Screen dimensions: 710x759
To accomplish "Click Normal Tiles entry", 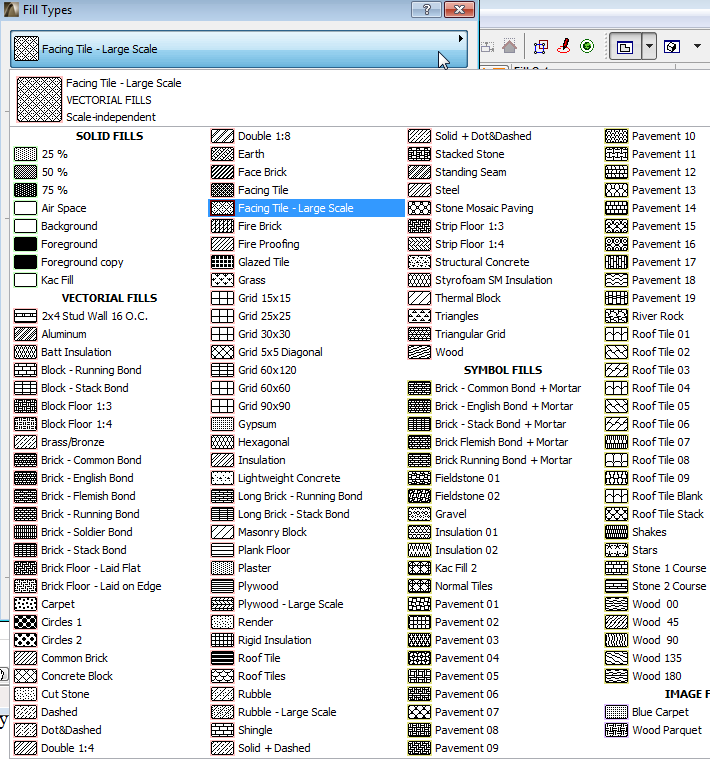I will [464, 586].
